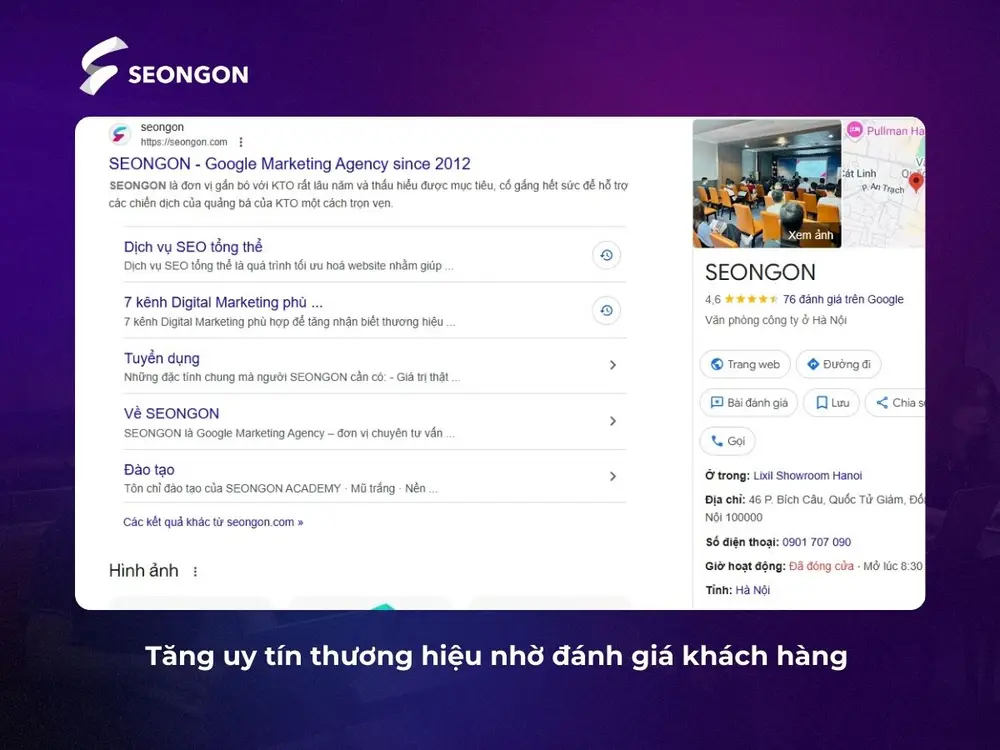Open the Về SEONGON link
The width and height of the screenshot is (1000, 750).
point(172,413)
